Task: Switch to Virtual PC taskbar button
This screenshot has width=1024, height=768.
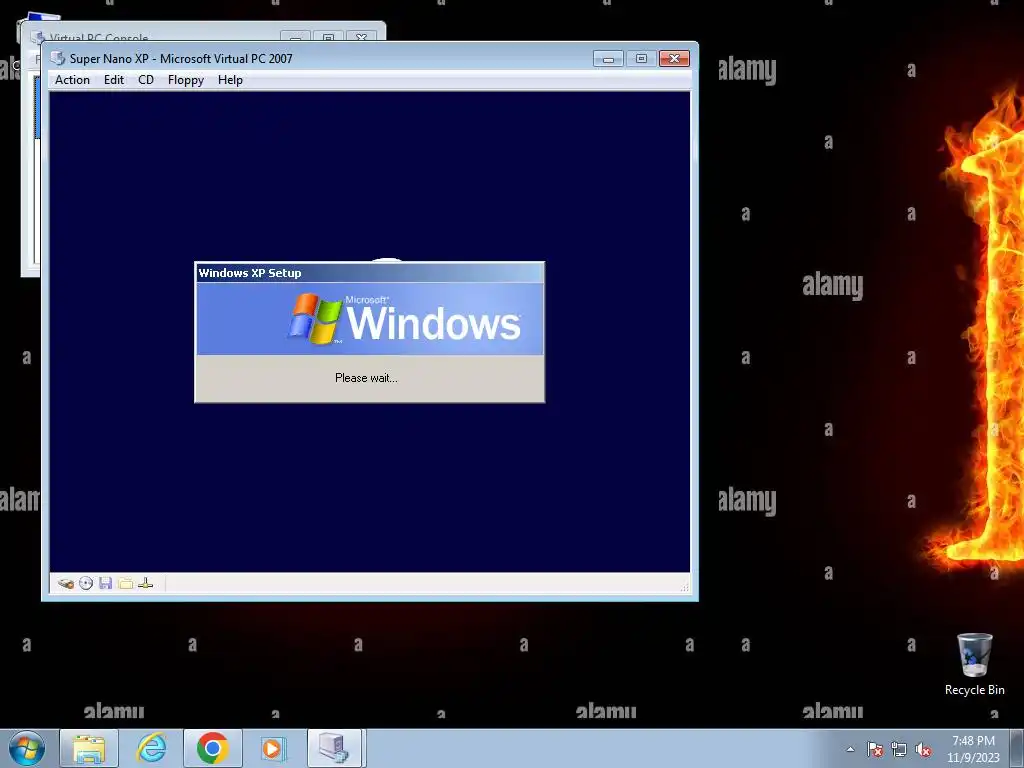Action: coord(334,748)
